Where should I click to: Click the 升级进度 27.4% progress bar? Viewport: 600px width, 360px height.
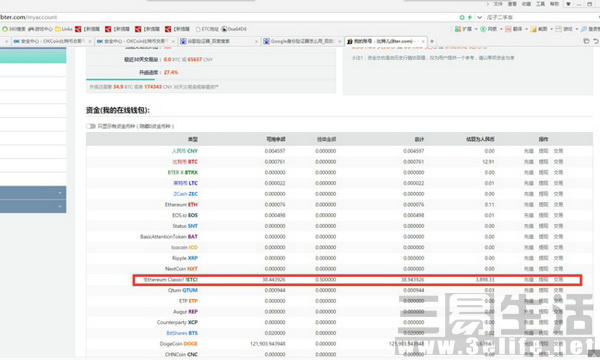pos(211,80)
